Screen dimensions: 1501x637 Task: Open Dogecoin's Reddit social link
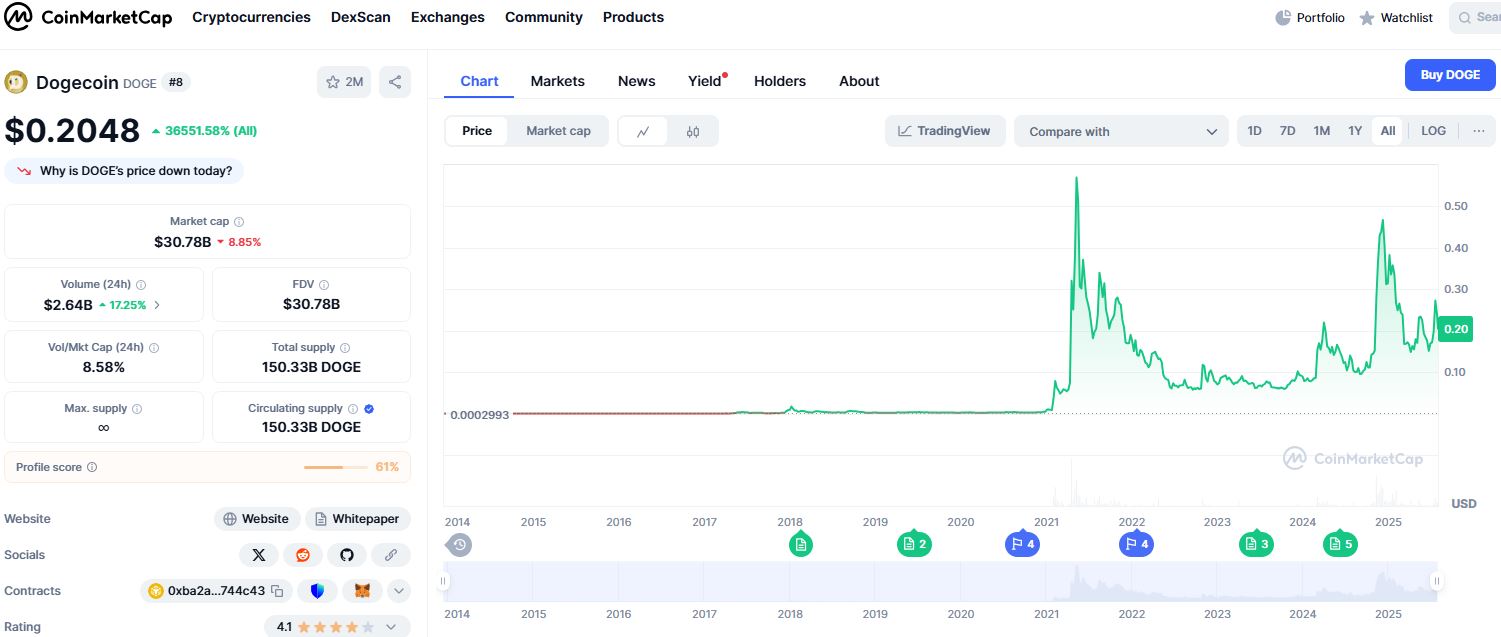point(303,555)
